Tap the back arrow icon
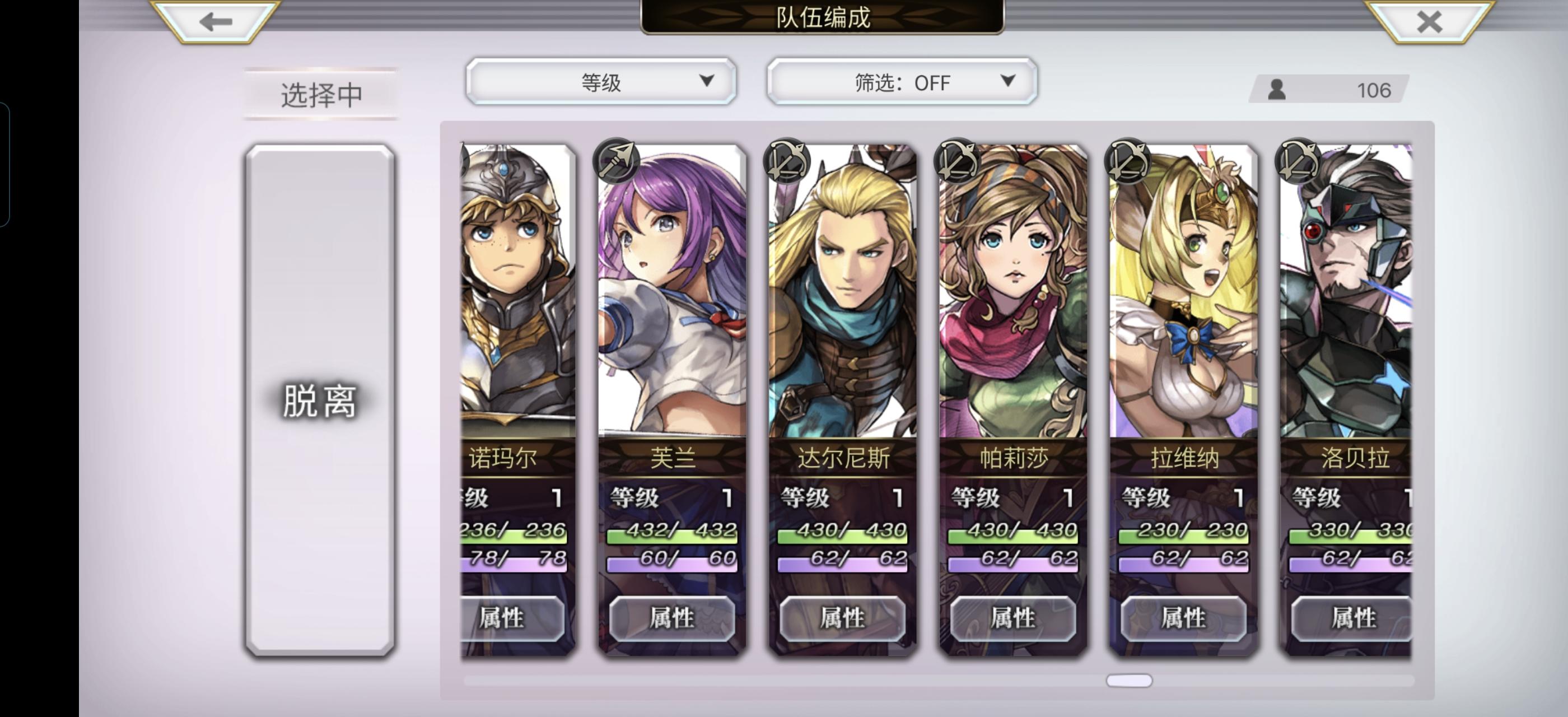This screenshot has width=1568, height=717. [216, 21]
